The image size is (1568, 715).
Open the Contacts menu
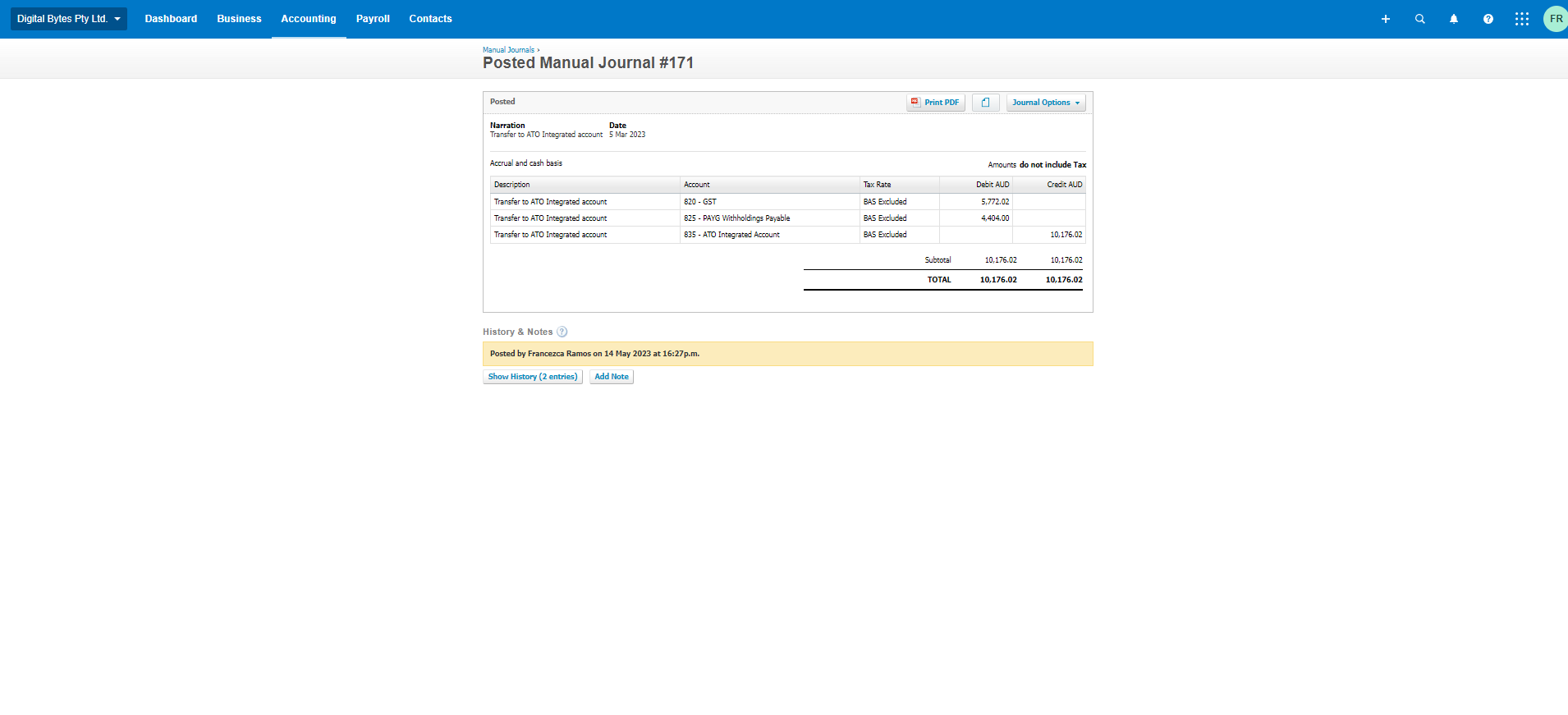[430, 19]
